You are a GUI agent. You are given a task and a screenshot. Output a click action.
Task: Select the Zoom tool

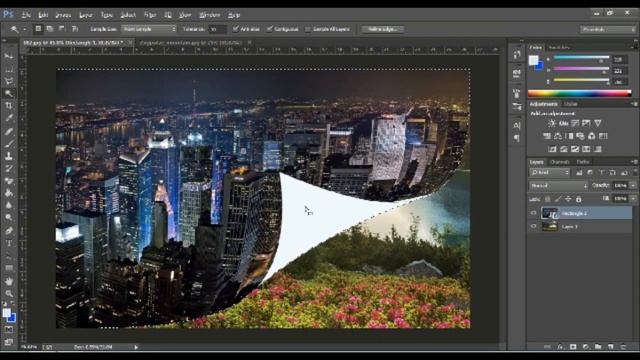(9, 293)
